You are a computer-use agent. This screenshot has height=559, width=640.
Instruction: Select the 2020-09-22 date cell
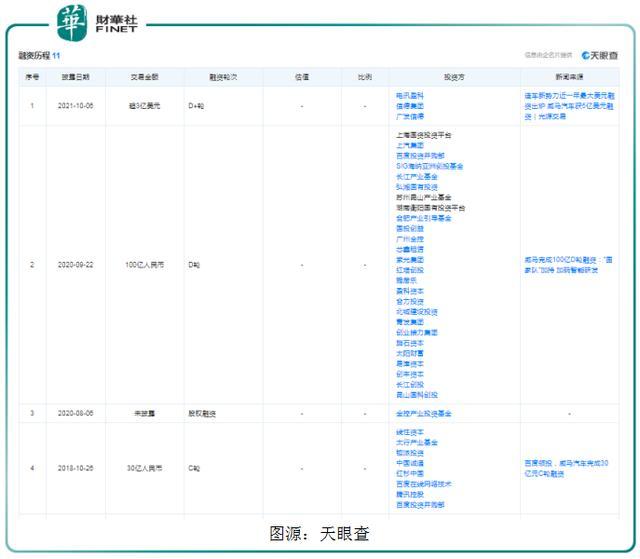(76, 265)
